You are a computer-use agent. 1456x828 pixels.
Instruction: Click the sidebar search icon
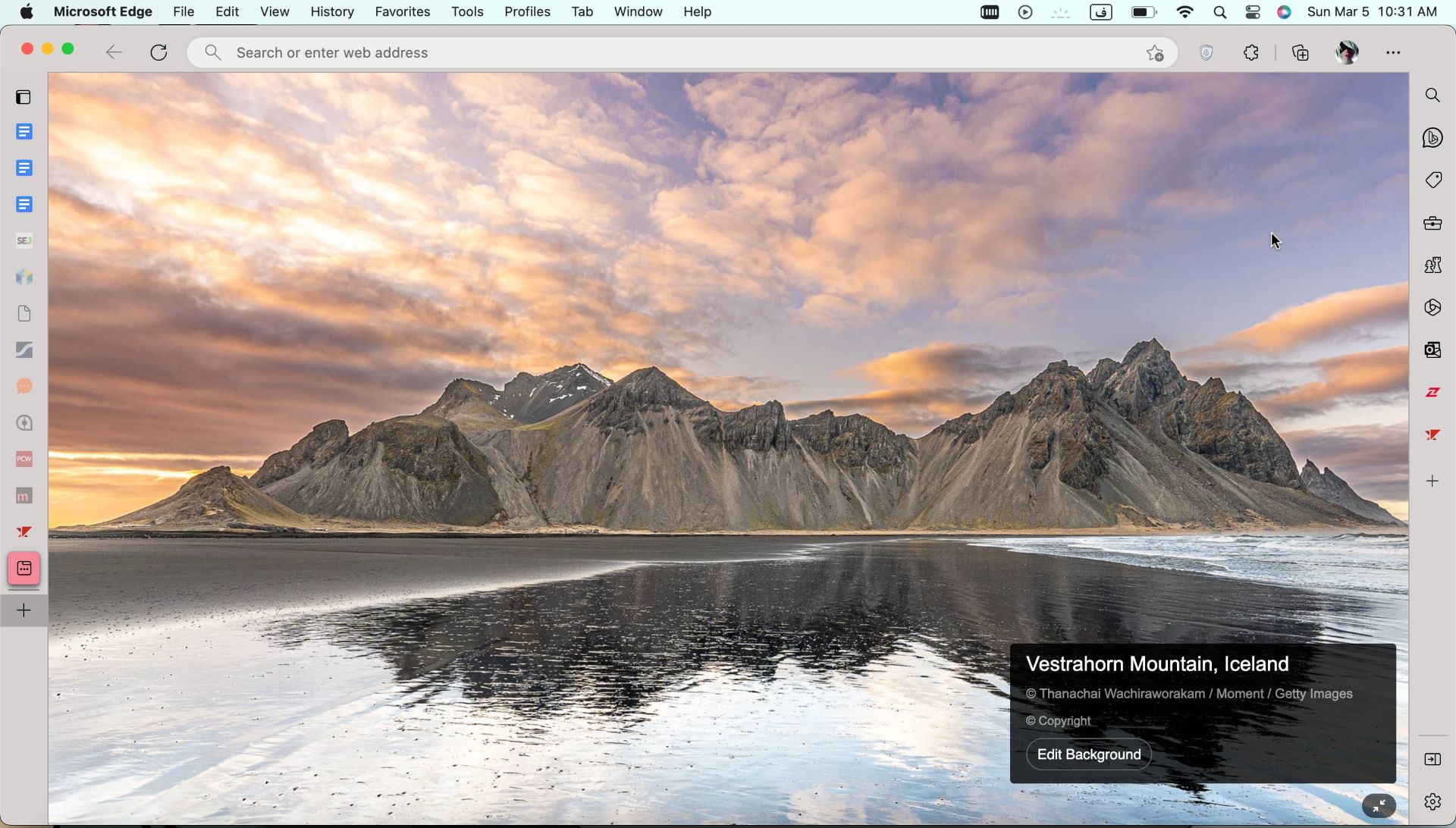[1432, 96]
